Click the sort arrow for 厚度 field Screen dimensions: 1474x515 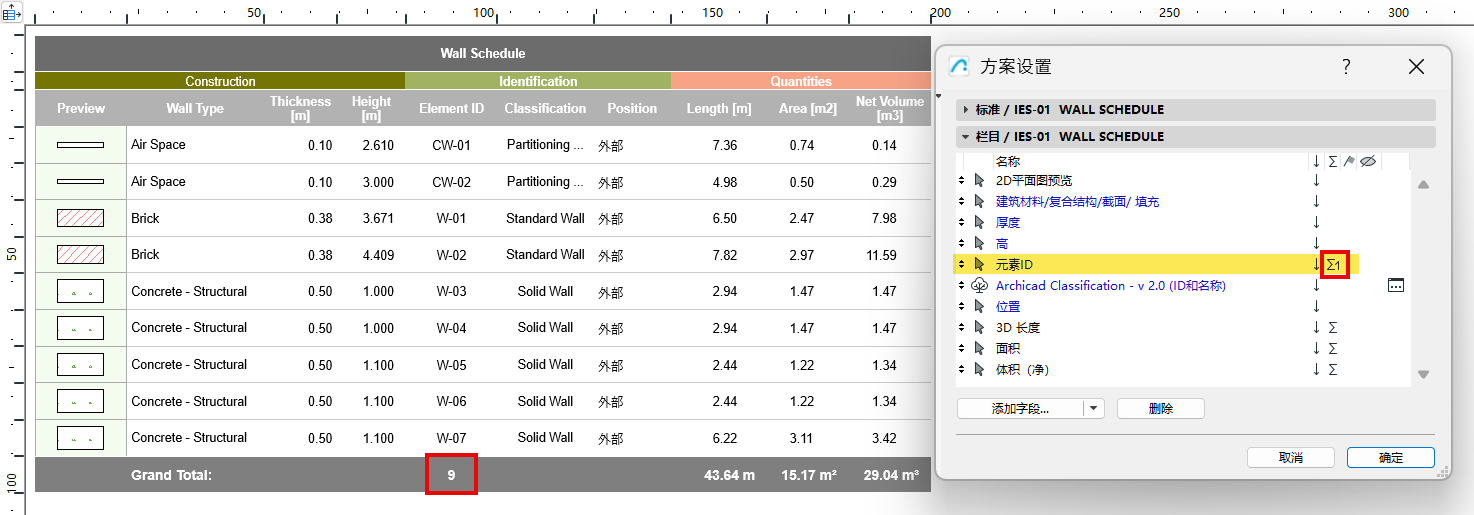point(1316,223)
